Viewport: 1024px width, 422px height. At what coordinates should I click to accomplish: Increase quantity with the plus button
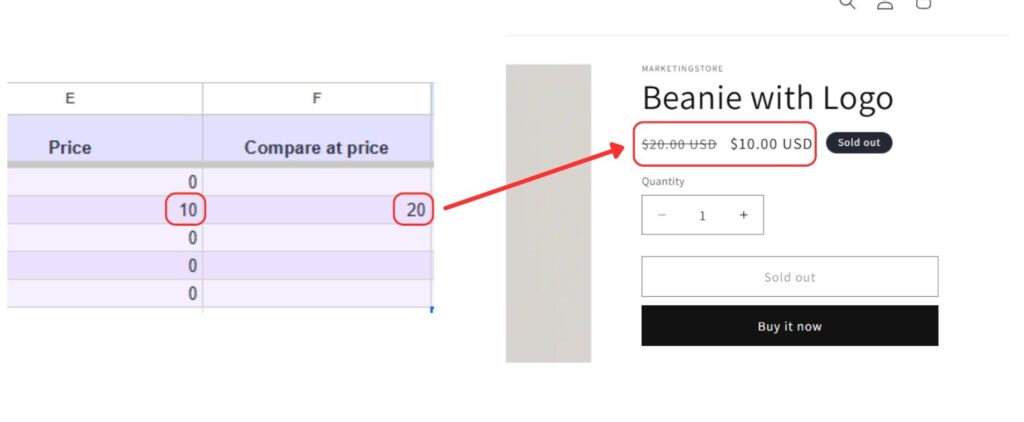[743, 215]
